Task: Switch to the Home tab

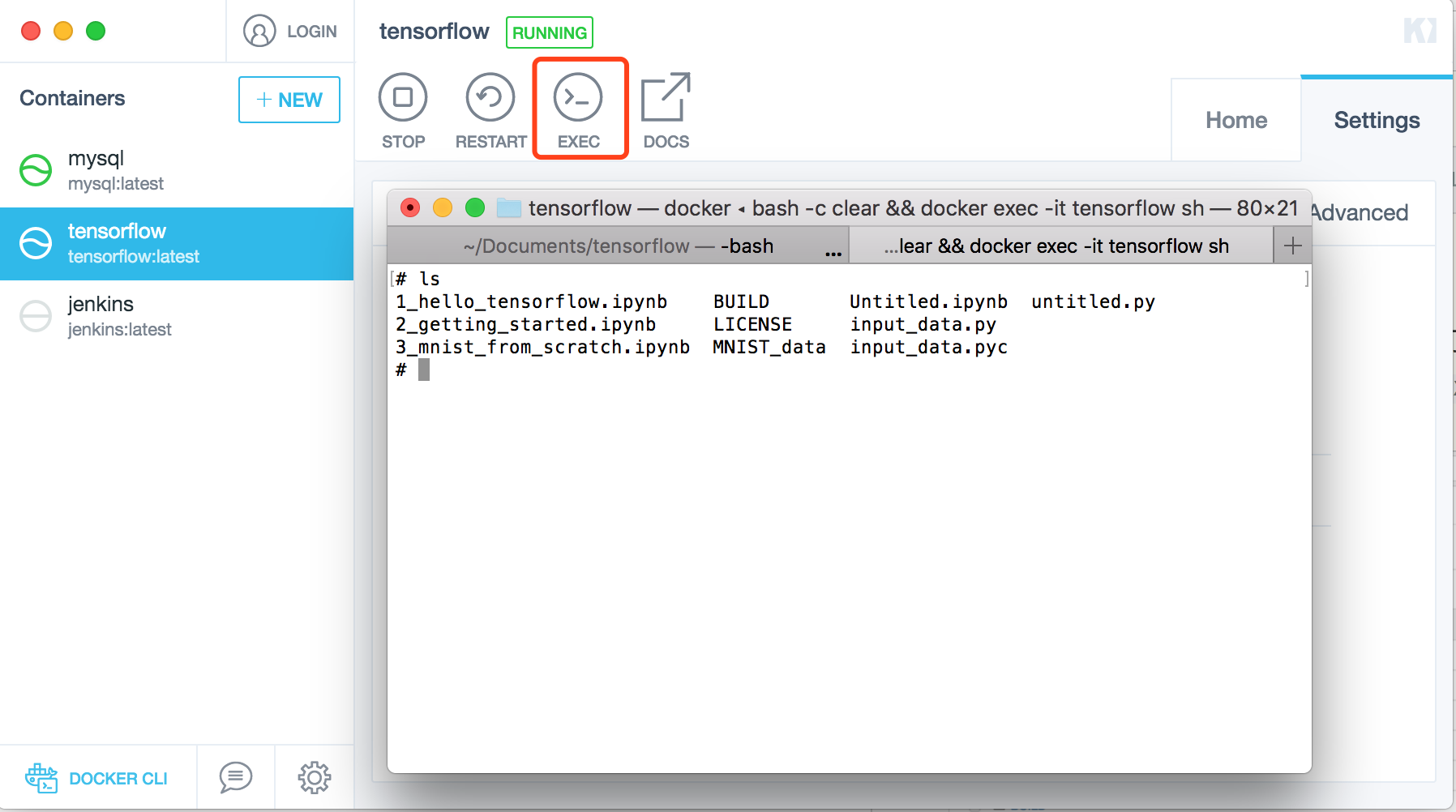Action: pos(1236,120)
